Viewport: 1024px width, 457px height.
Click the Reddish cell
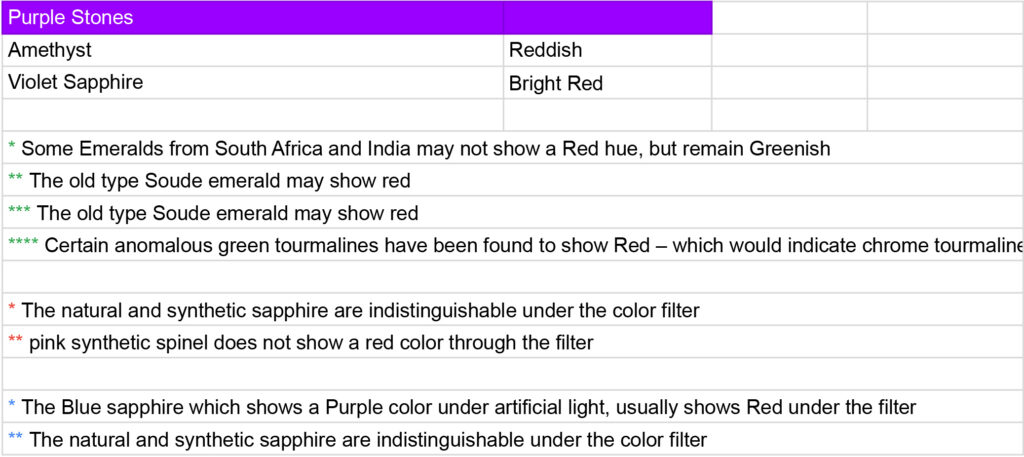click(x=607, y=50)
